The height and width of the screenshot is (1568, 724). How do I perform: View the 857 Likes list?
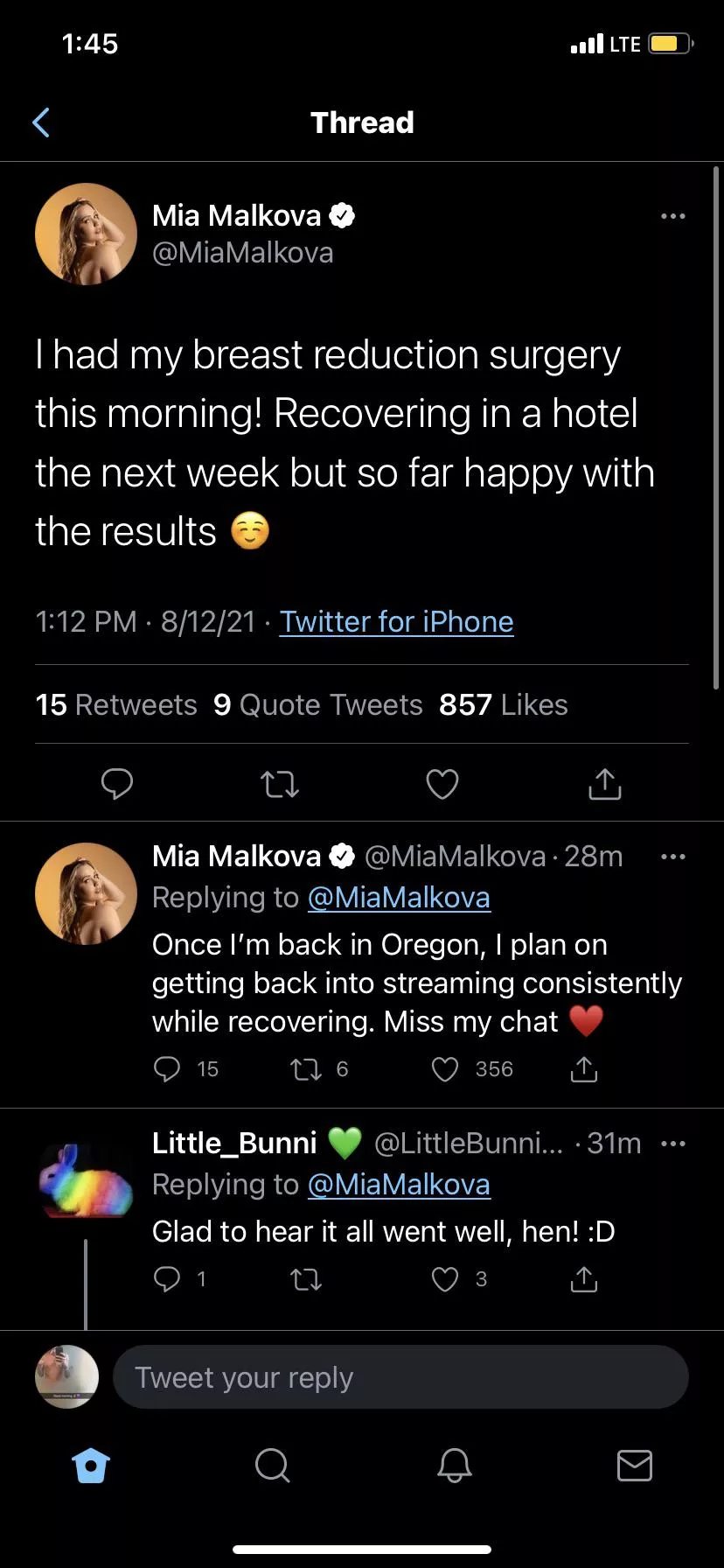503,705
